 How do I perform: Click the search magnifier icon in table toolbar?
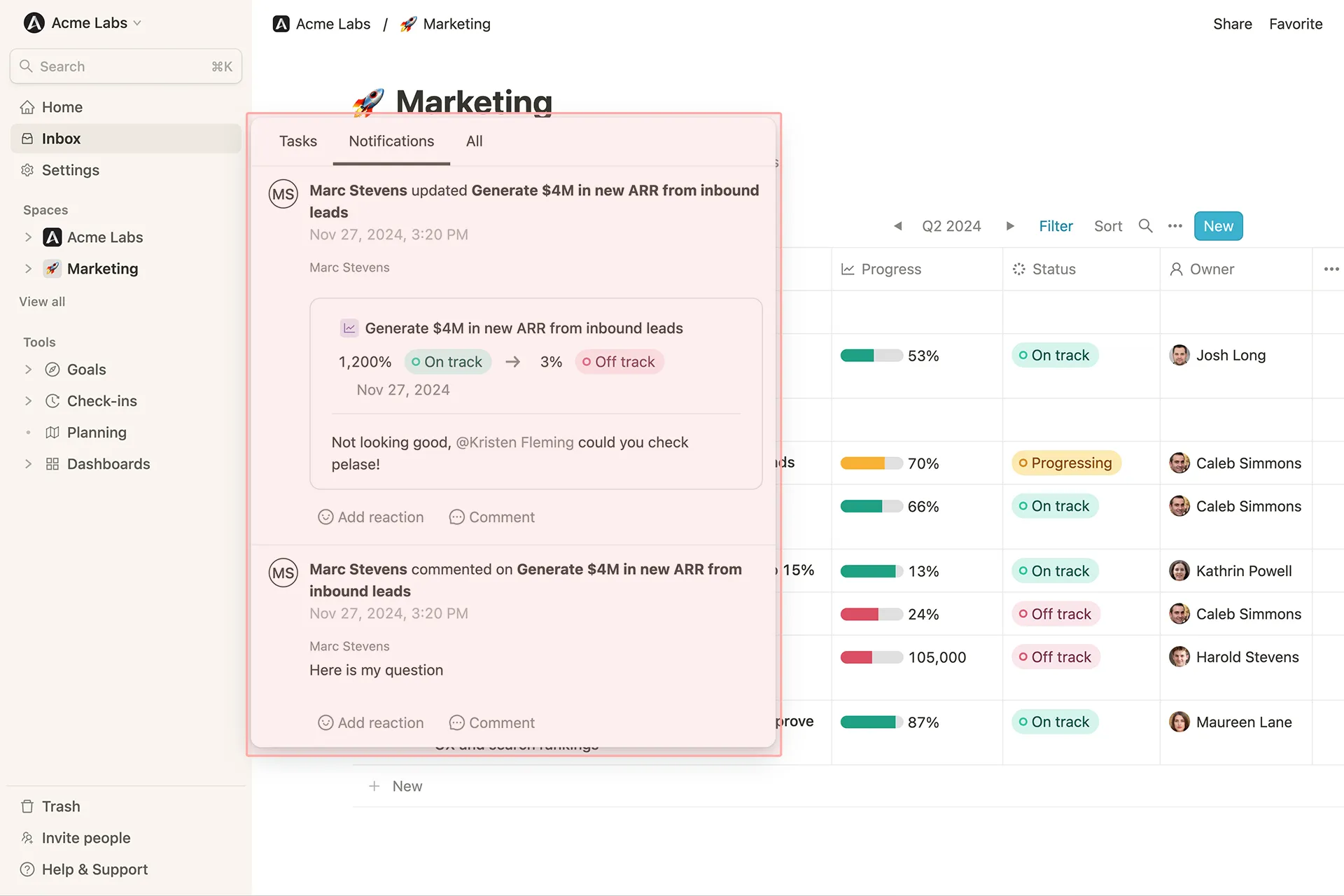click(x=1145, y=226)
